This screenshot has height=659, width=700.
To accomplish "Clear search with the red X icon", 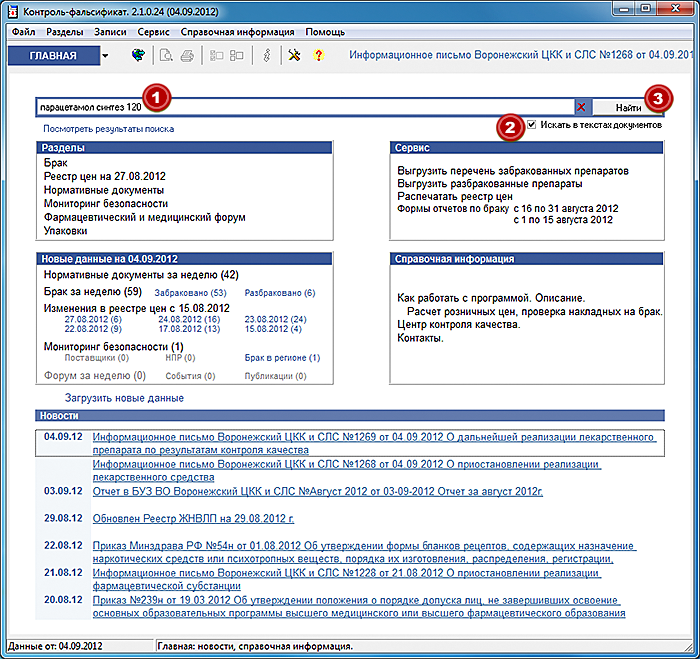I will tap(581, 107).
